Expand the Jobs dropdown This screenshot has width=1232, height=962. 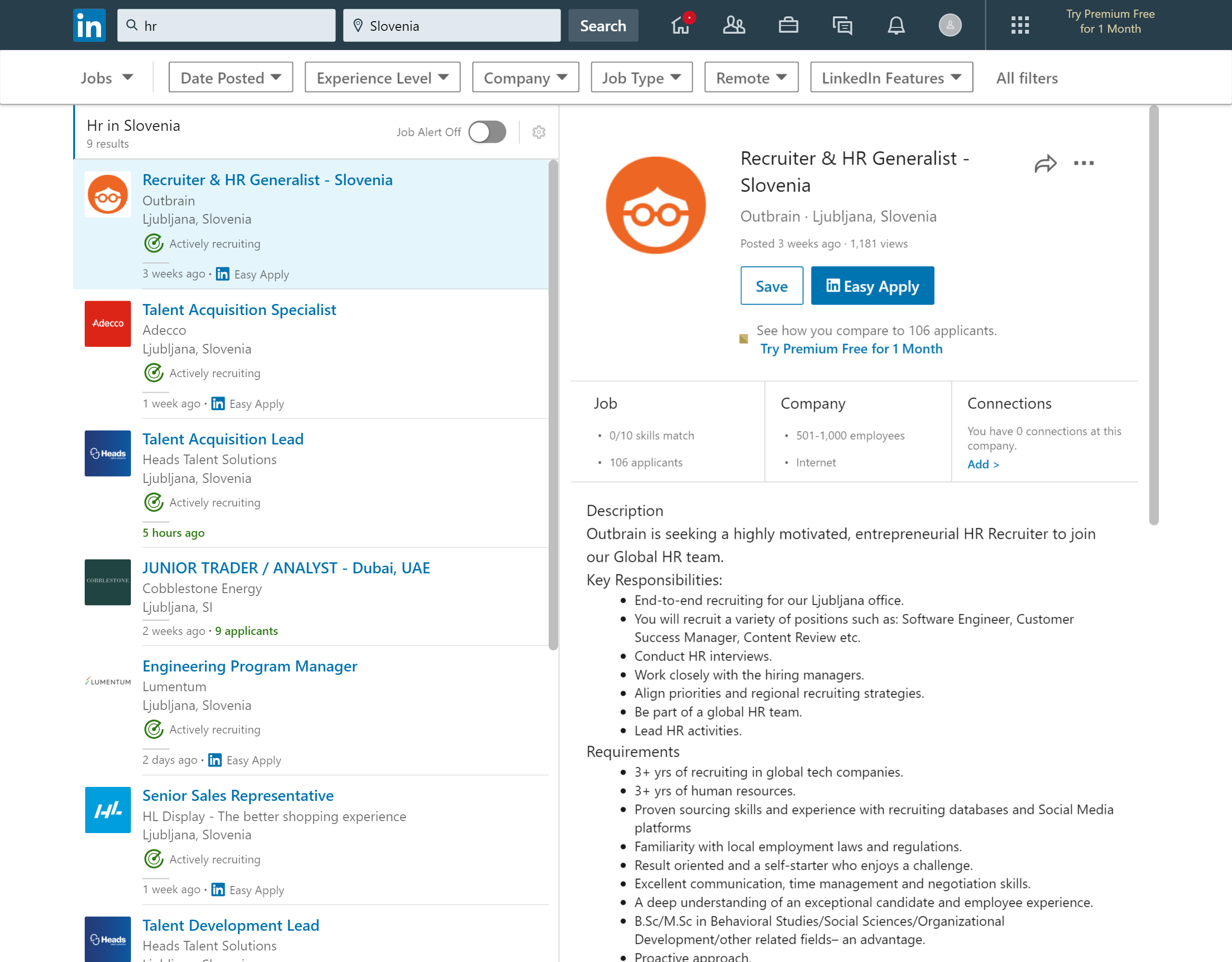click(x=107, y=78)
